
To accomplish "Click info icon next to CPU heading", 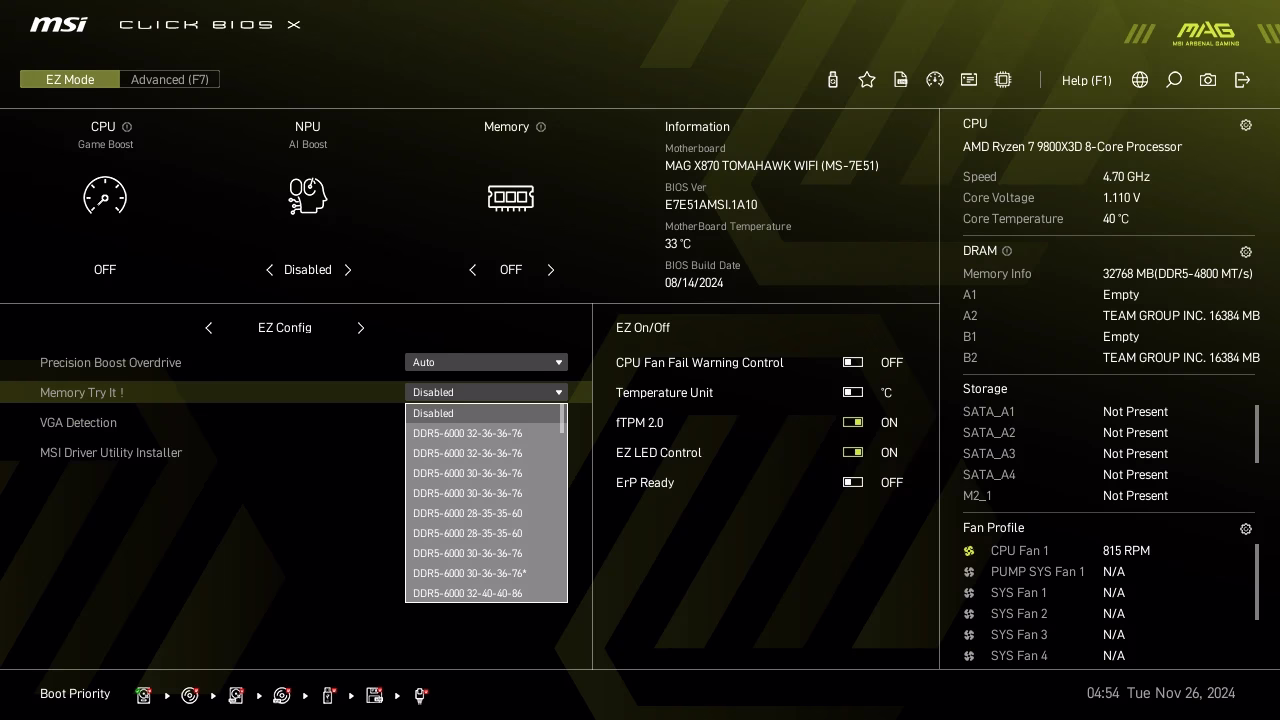I will 127,127.
